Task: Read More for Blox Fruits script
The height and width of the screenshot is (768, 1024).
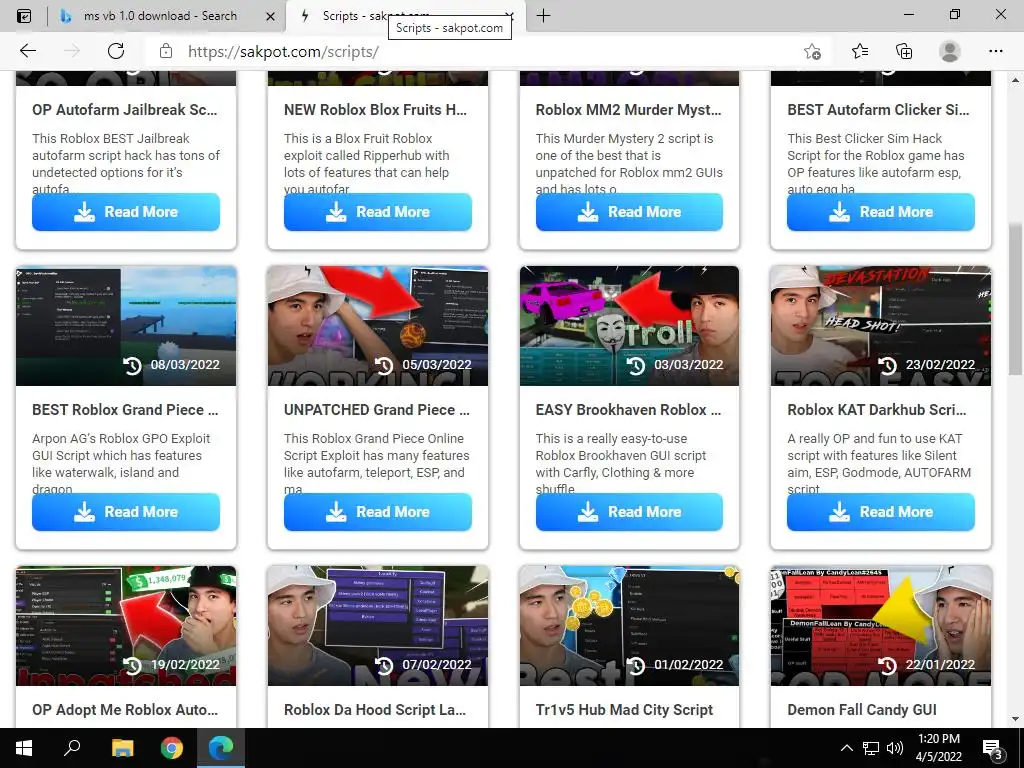Action: click(377, 212)
